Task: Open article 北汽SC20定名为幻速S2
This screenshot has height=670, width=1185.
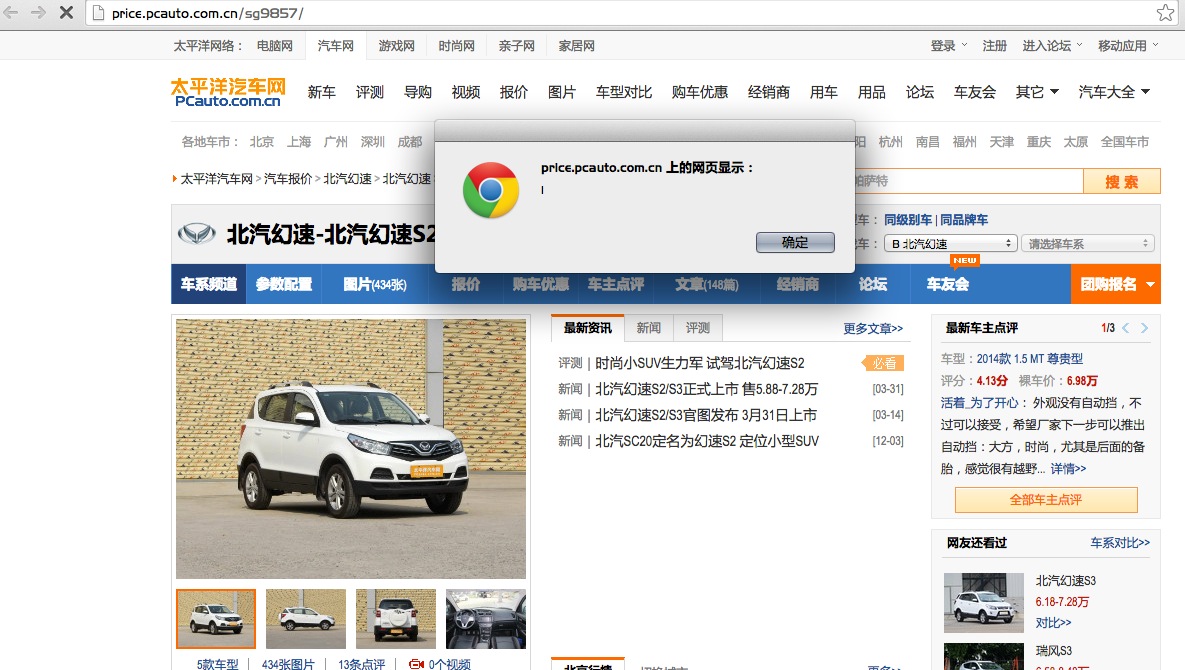Action: (707, 440)
